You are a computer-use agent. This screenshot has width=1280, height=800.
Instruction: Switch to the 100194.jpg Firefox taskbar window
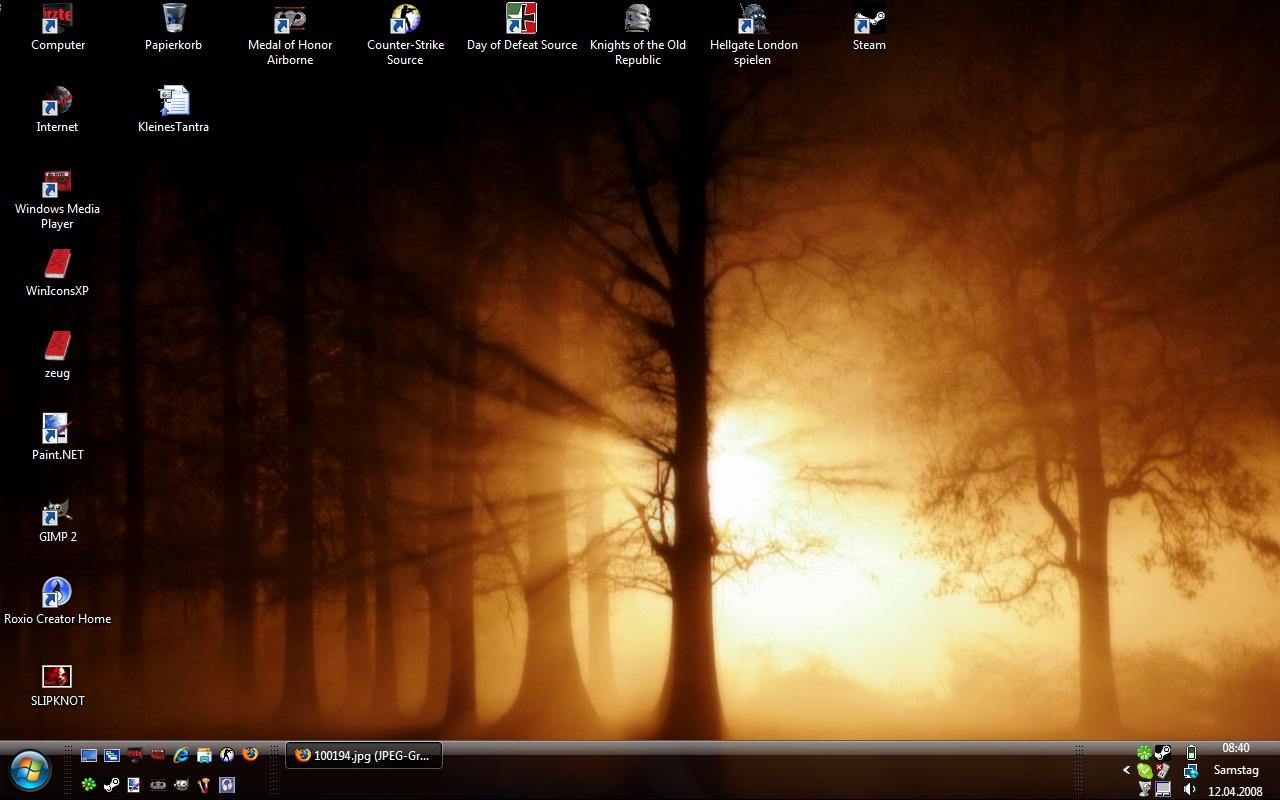(365, 756)
